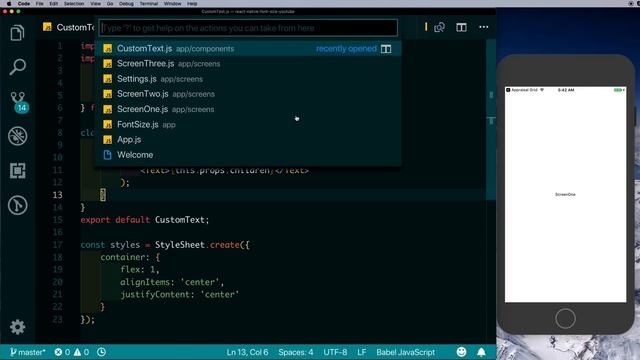Select ScreenOne.js from quick open list

[248, 109]
